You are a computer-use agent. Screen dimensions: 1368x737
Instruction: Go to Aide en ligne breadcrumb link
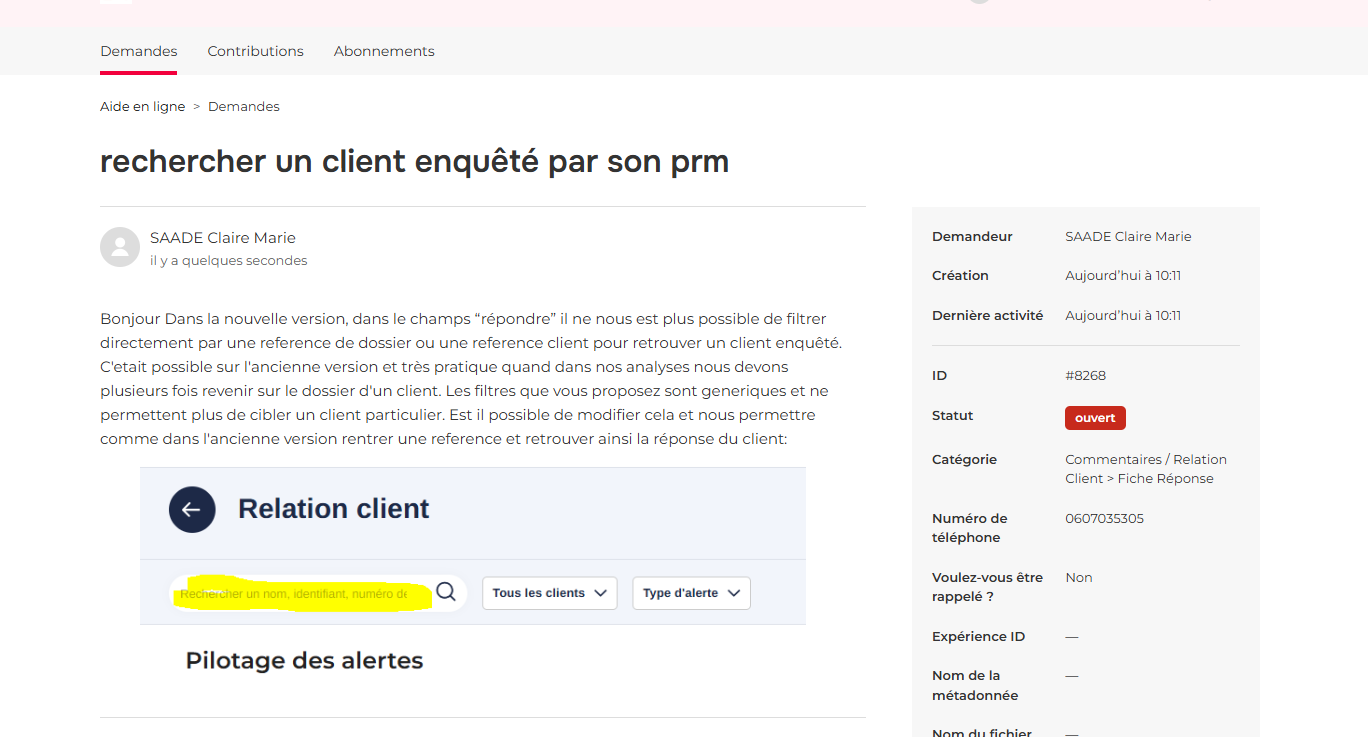[x=142, y=107]
